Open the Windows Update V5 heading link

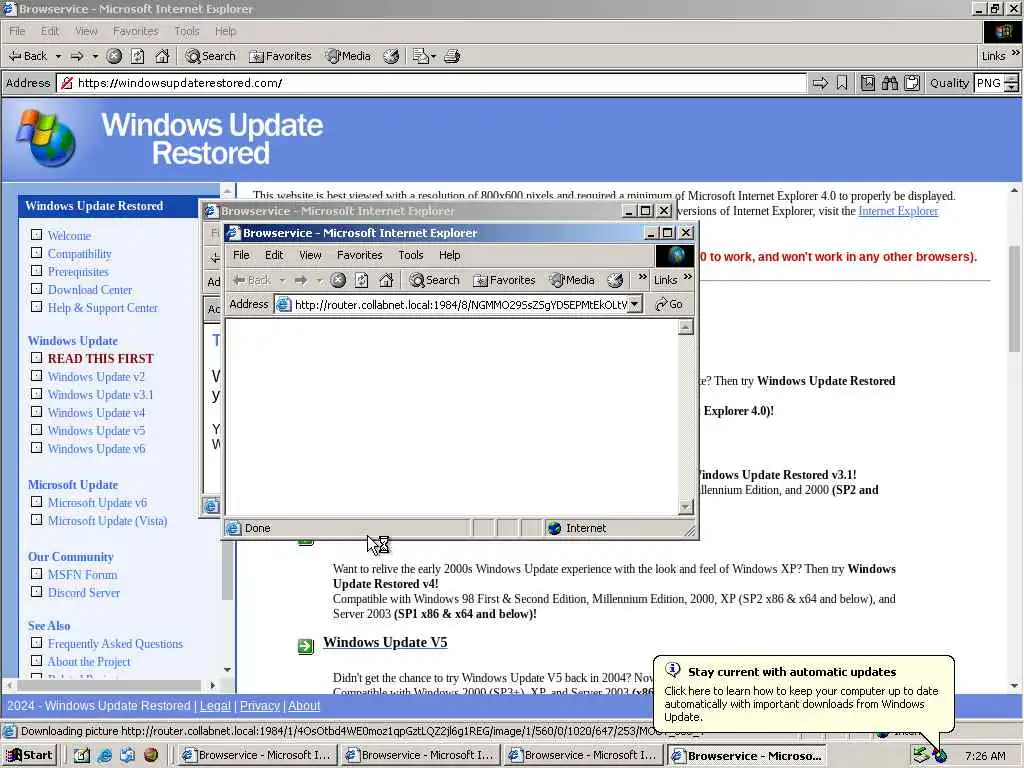coord(385,642)
